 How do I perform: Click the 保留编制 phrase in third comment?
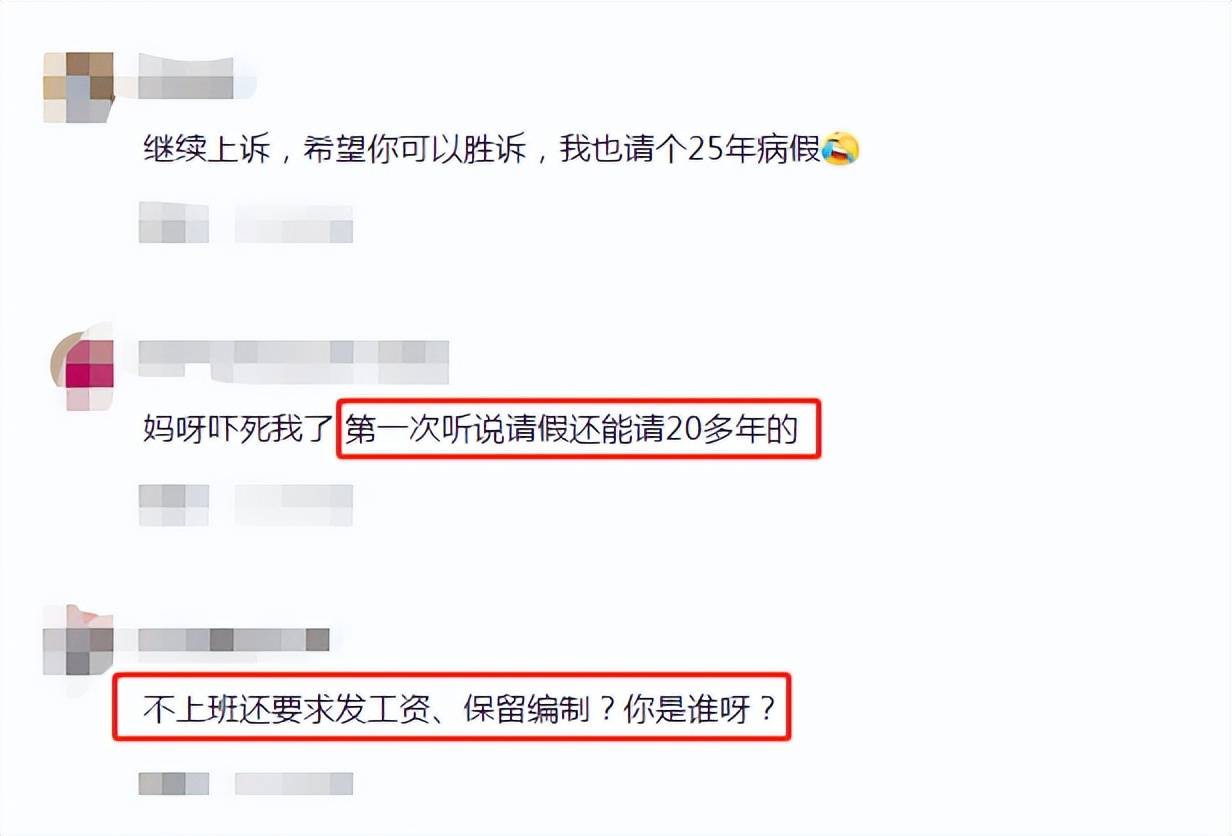pyautogui.click(x=526, y=711)
